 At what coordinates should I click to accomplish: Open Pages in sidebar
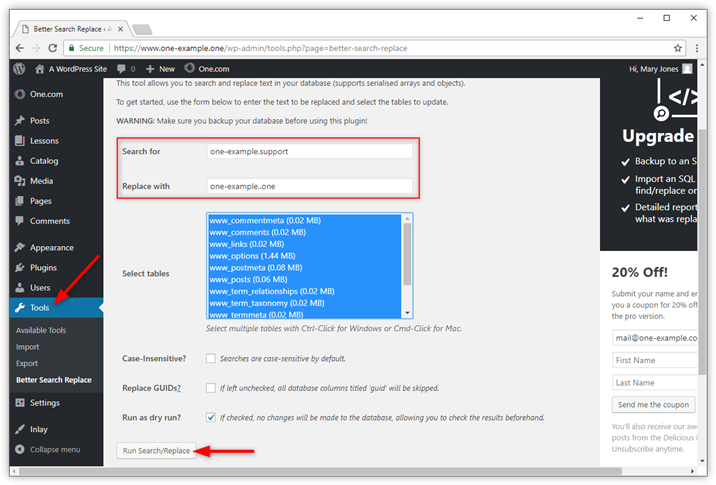coord(56,201)
